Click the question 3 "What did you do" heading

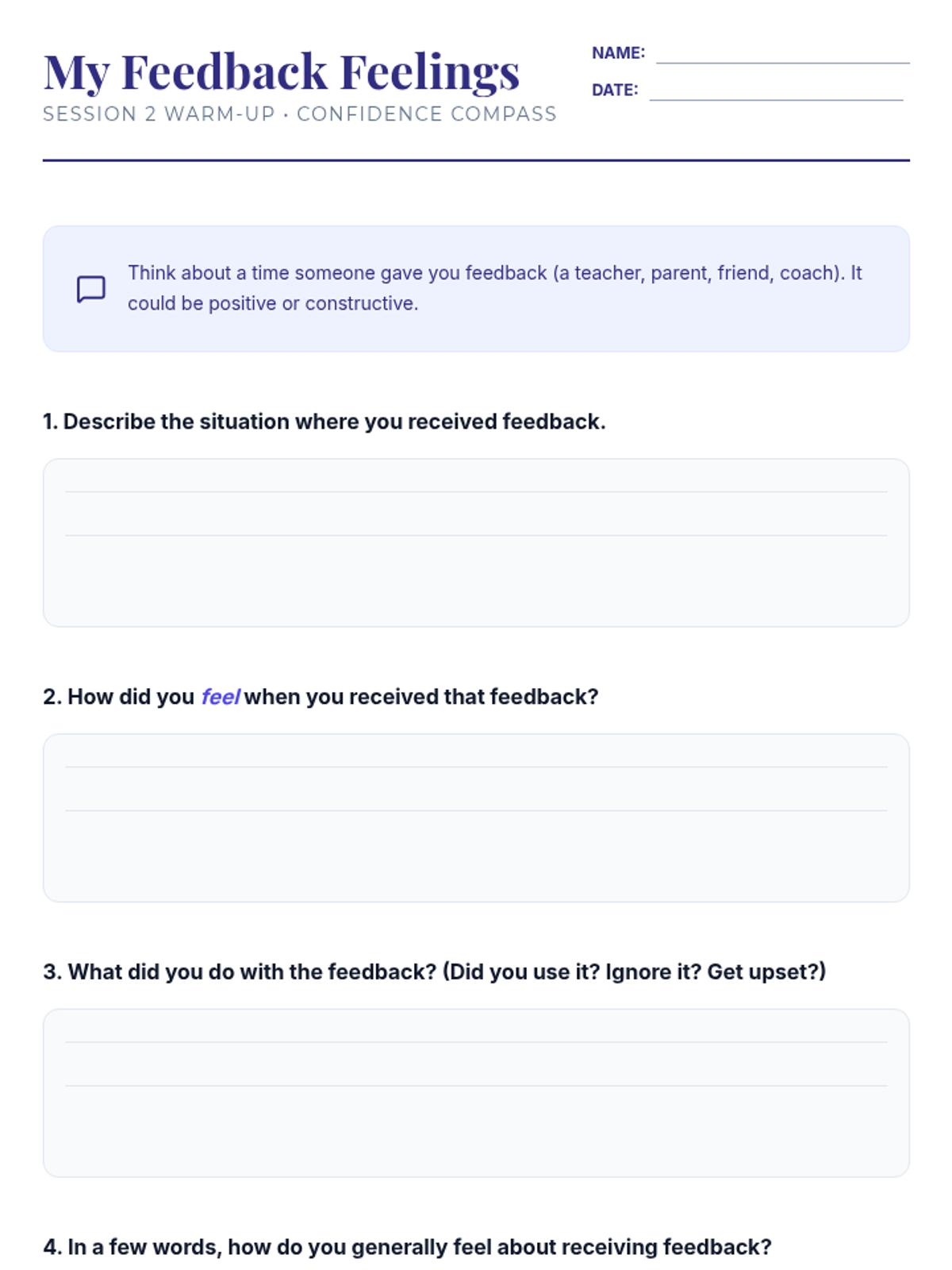434,972
